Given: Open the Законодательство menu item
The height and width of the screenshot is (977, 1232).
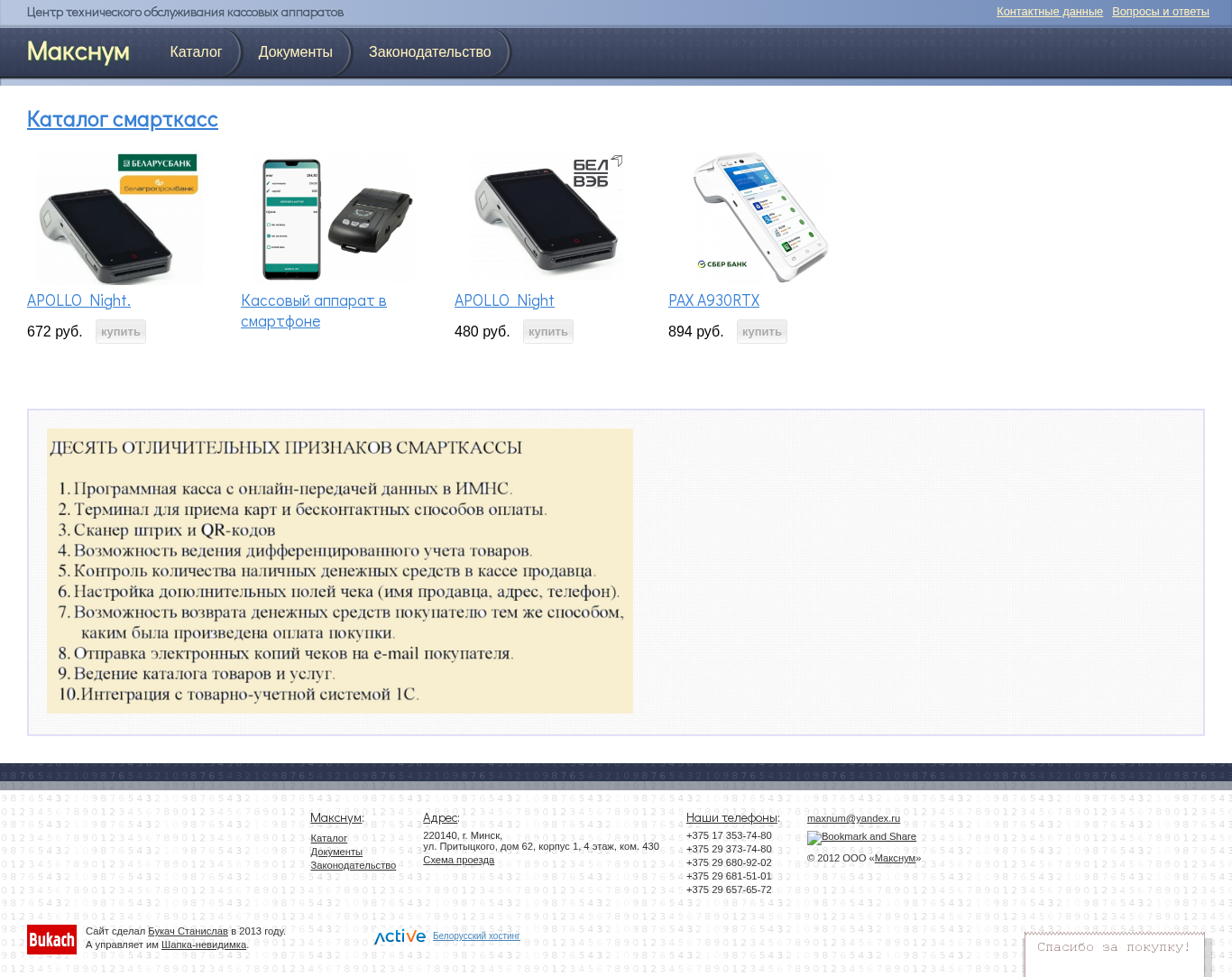Looking at the screenshot, I should coord(429,52).
